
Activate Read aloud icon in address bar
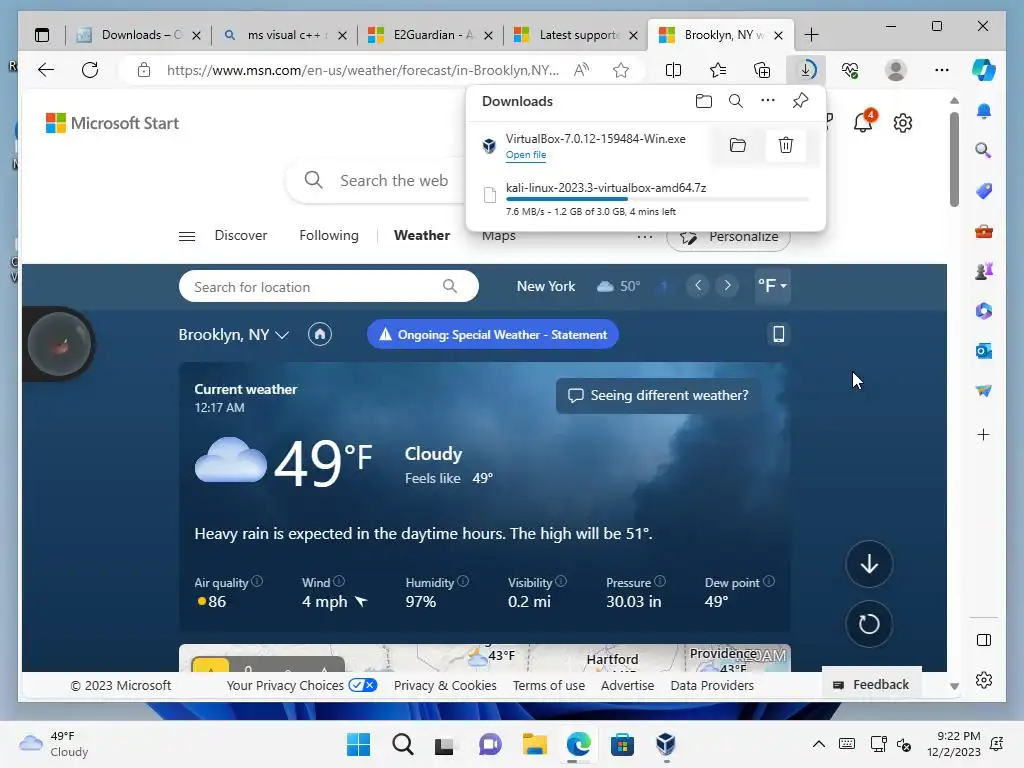click(581, 70)
